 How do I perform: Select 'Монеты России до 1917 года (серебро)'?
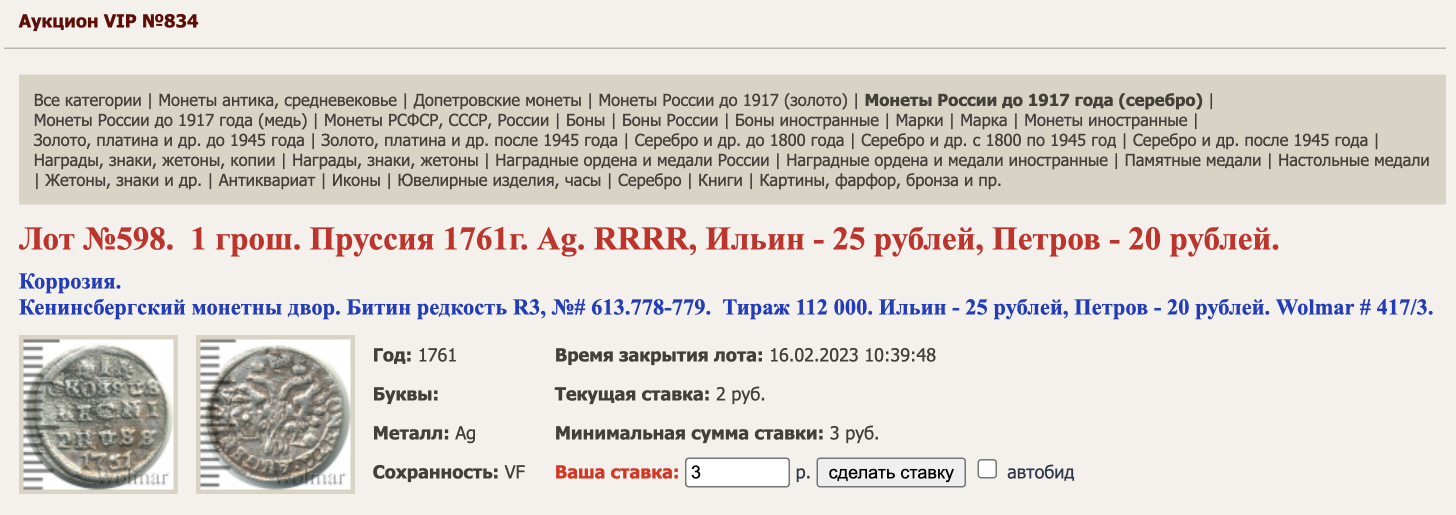tap(1033, 100)
